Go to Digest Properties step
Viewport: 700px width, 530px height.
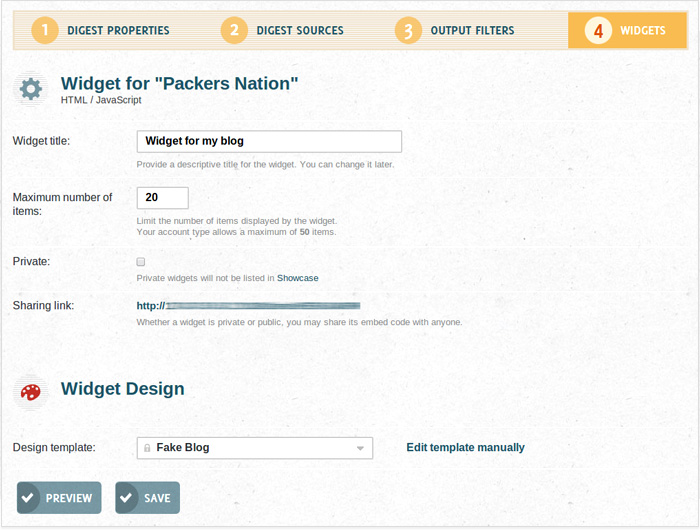coord(118,31)
